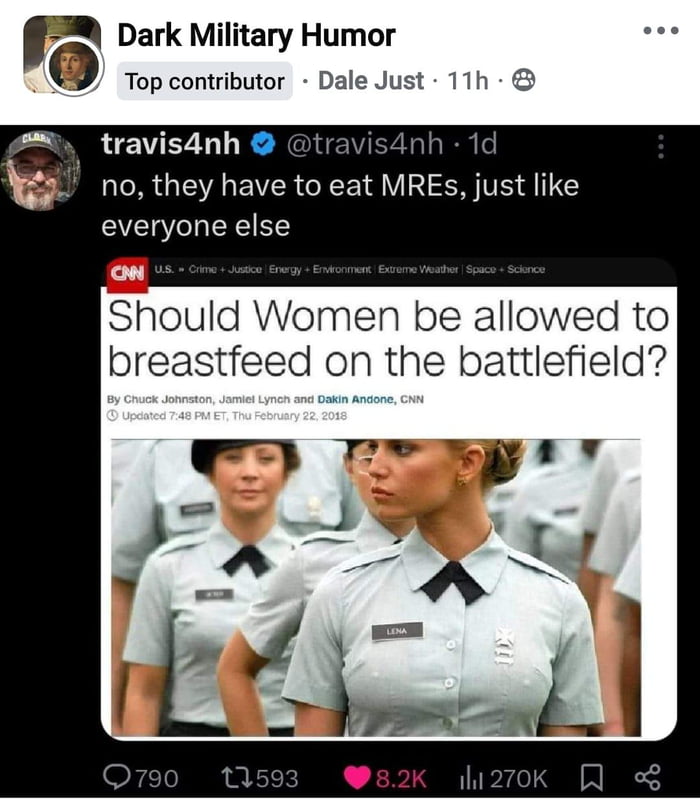This screenshot has height=799, width=700.
Task: Toggle the pink heart like icon
Action: click(357, 778)
